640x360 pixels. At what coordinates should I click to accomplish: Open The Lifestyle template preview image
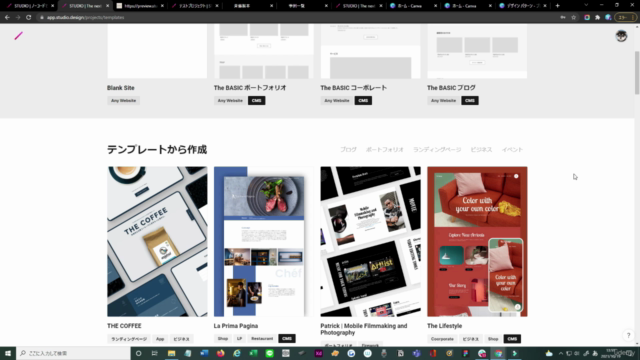coord(477,241)
